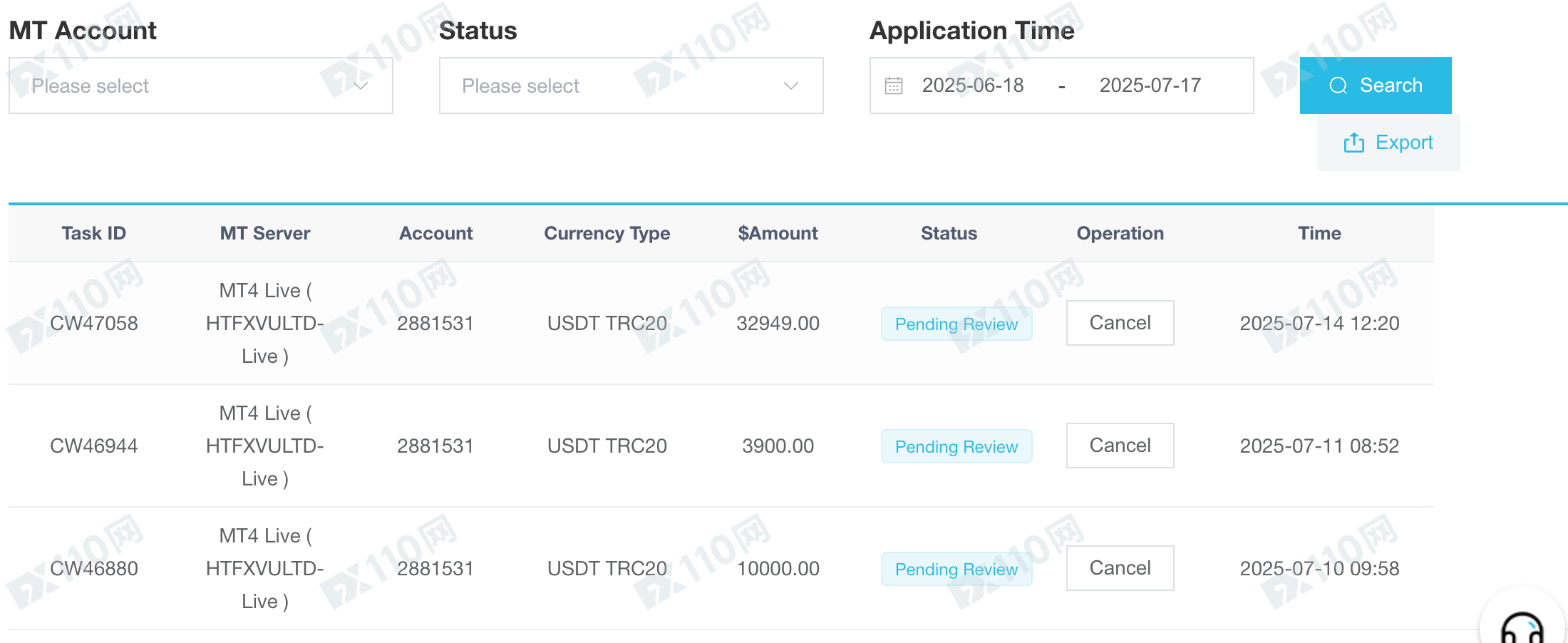Click the Task ID column header
This screenshot has width=1568, height=643.
(93, 233)
